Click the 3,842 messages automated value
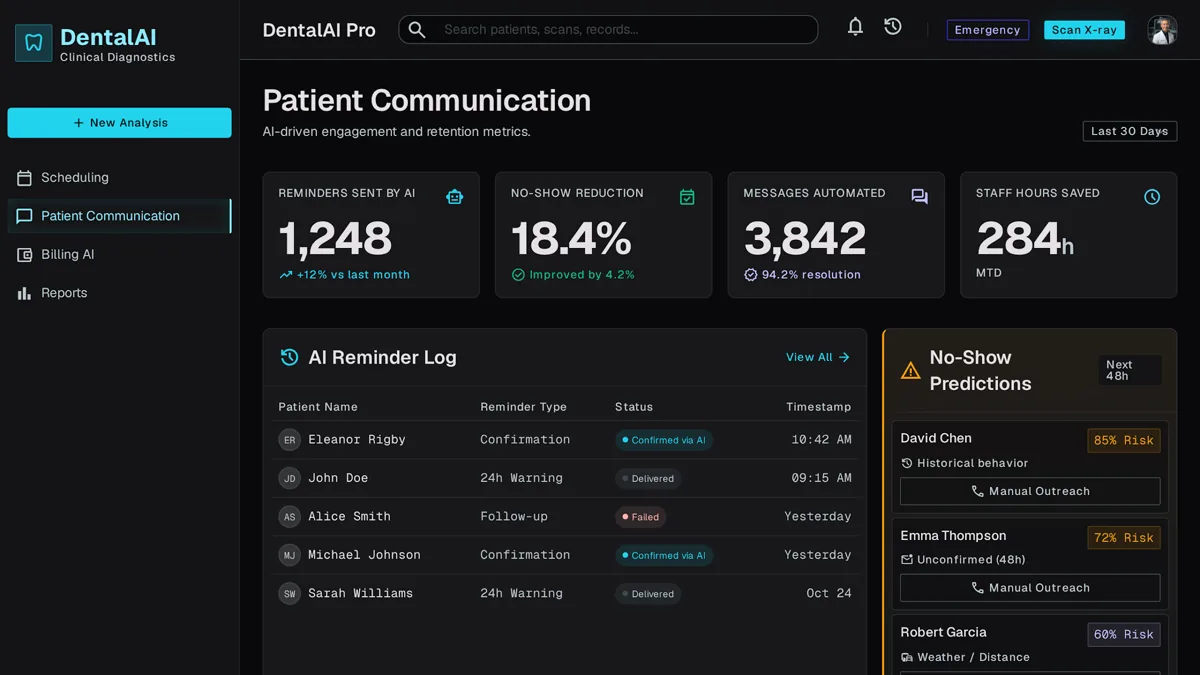This screenshot has width=1200, height=675. 805,239
